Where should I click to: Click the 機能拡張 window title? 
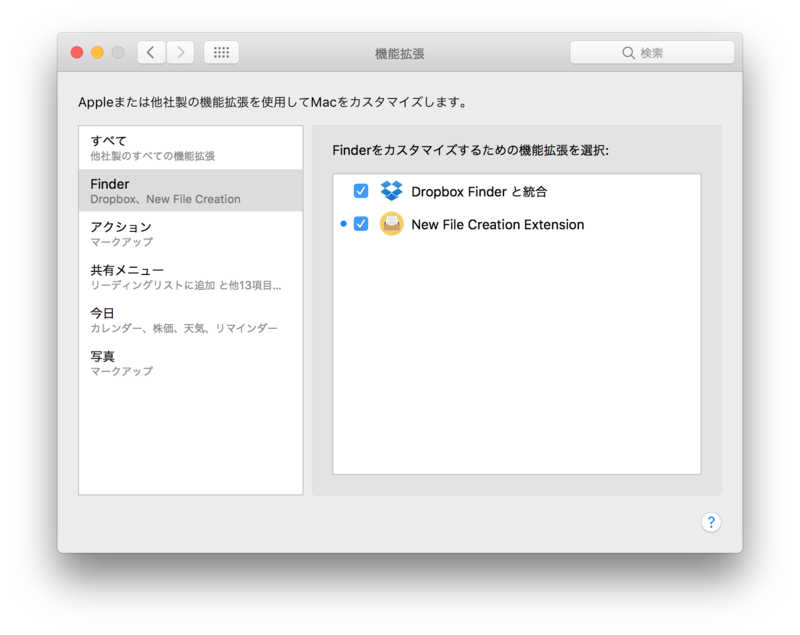pyautogui.click(x=399, y=54)
